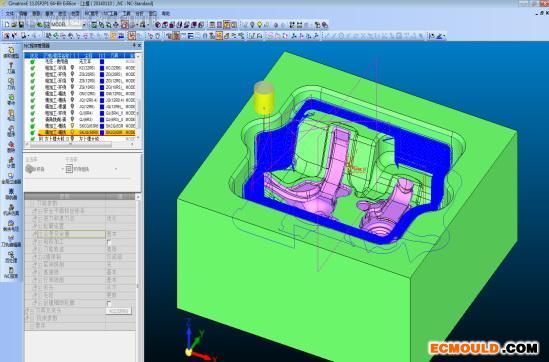This screenshot has width=549, height=362.
Task: Click the Open file folder icon
Action: (14, 25)
